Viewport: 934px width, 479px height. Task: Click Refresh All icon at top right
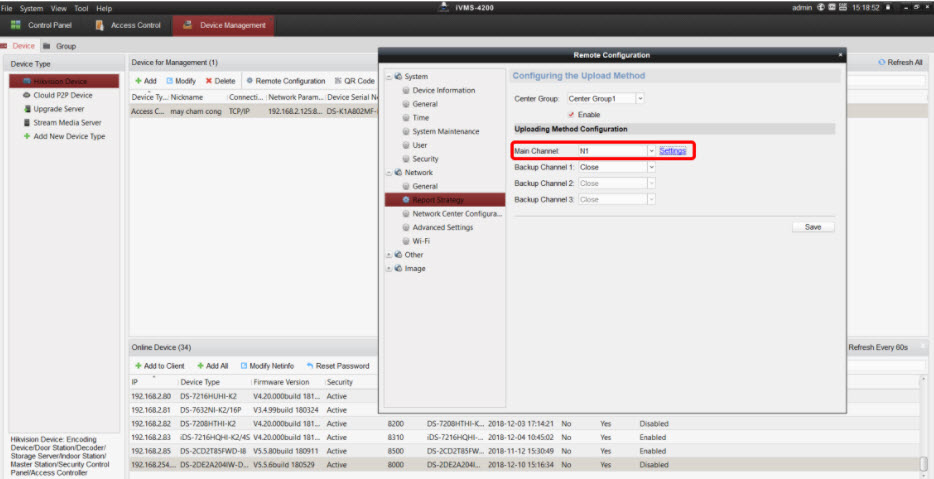[881, 62]
